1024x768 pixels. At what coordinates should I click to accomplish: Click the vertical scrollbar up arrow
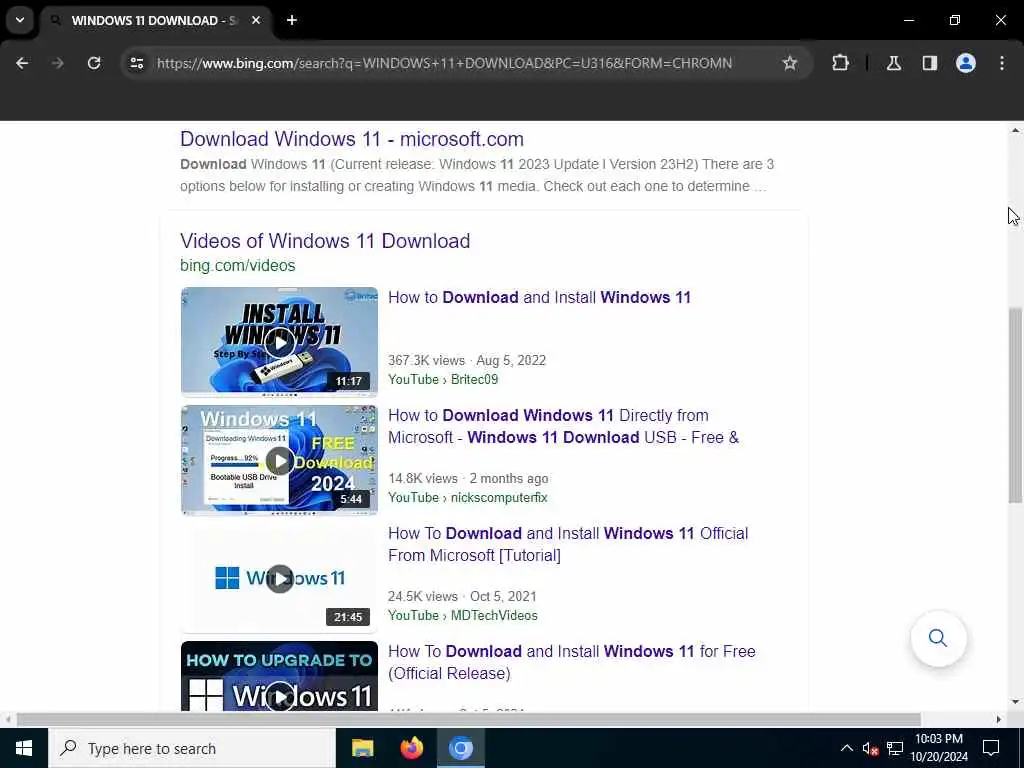(x=1015, y=131)
